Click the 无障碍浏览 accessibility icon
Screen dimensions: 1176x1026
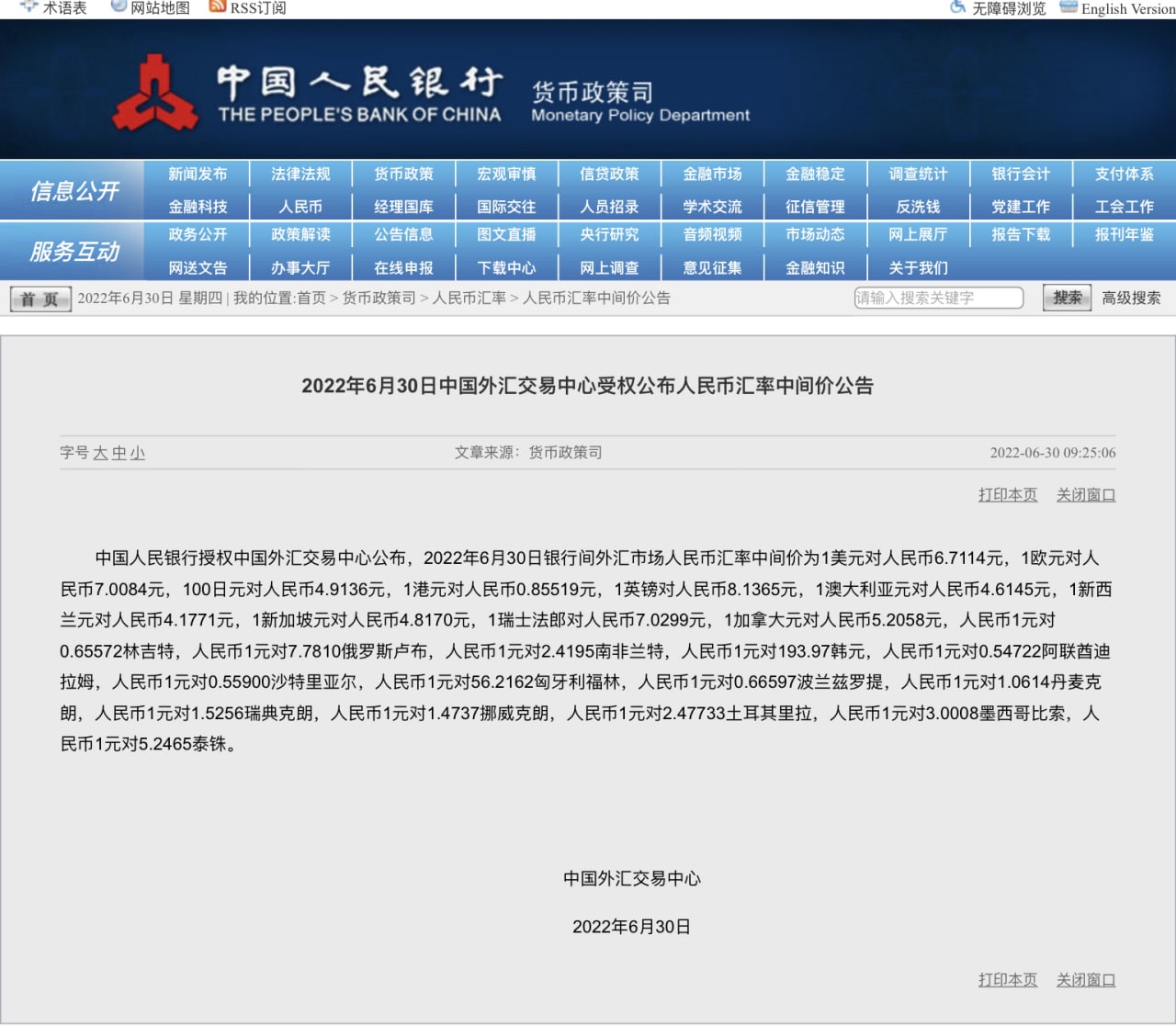(958, 6)
